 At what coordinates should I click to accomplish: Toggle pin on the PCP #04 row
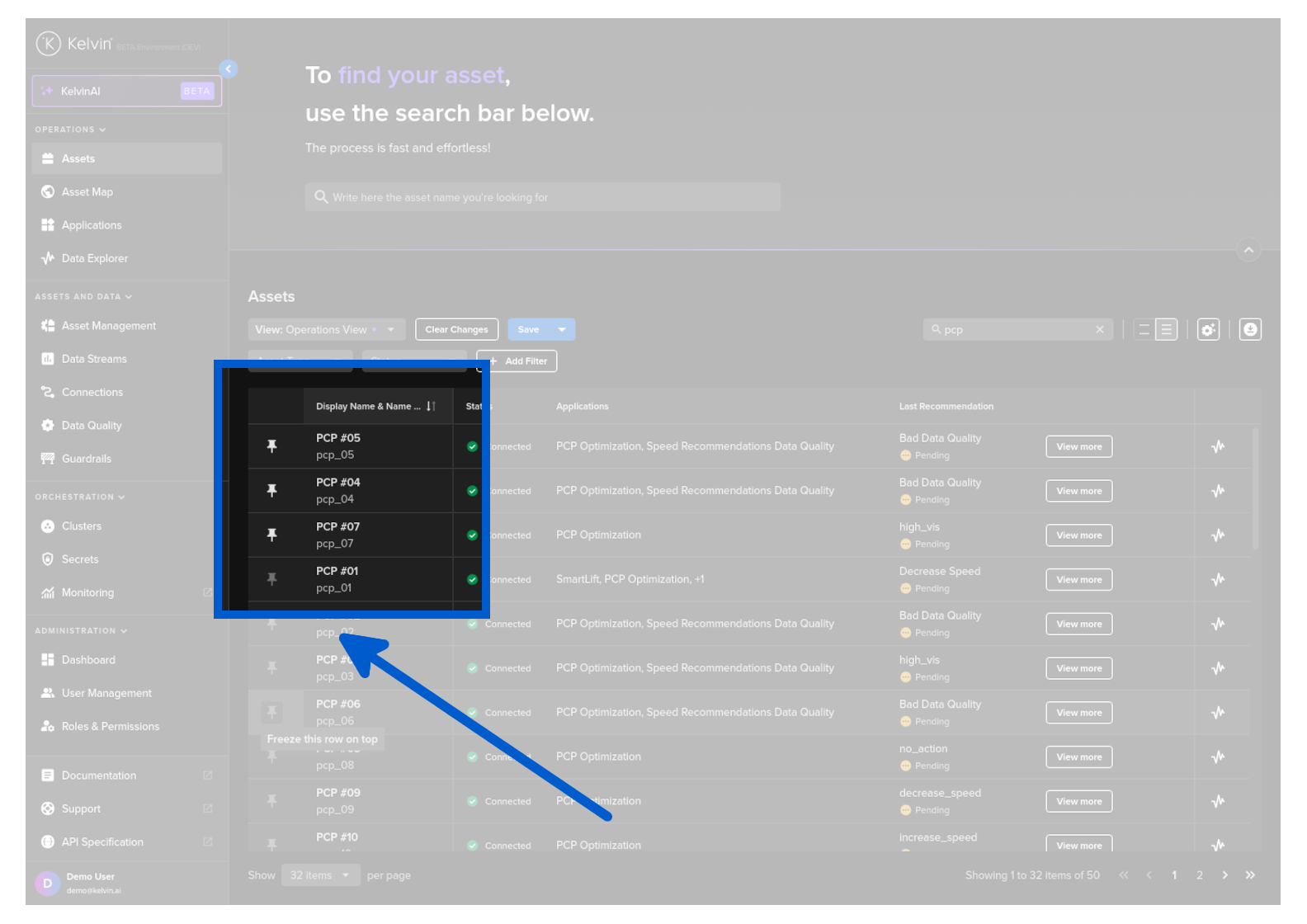271,491
